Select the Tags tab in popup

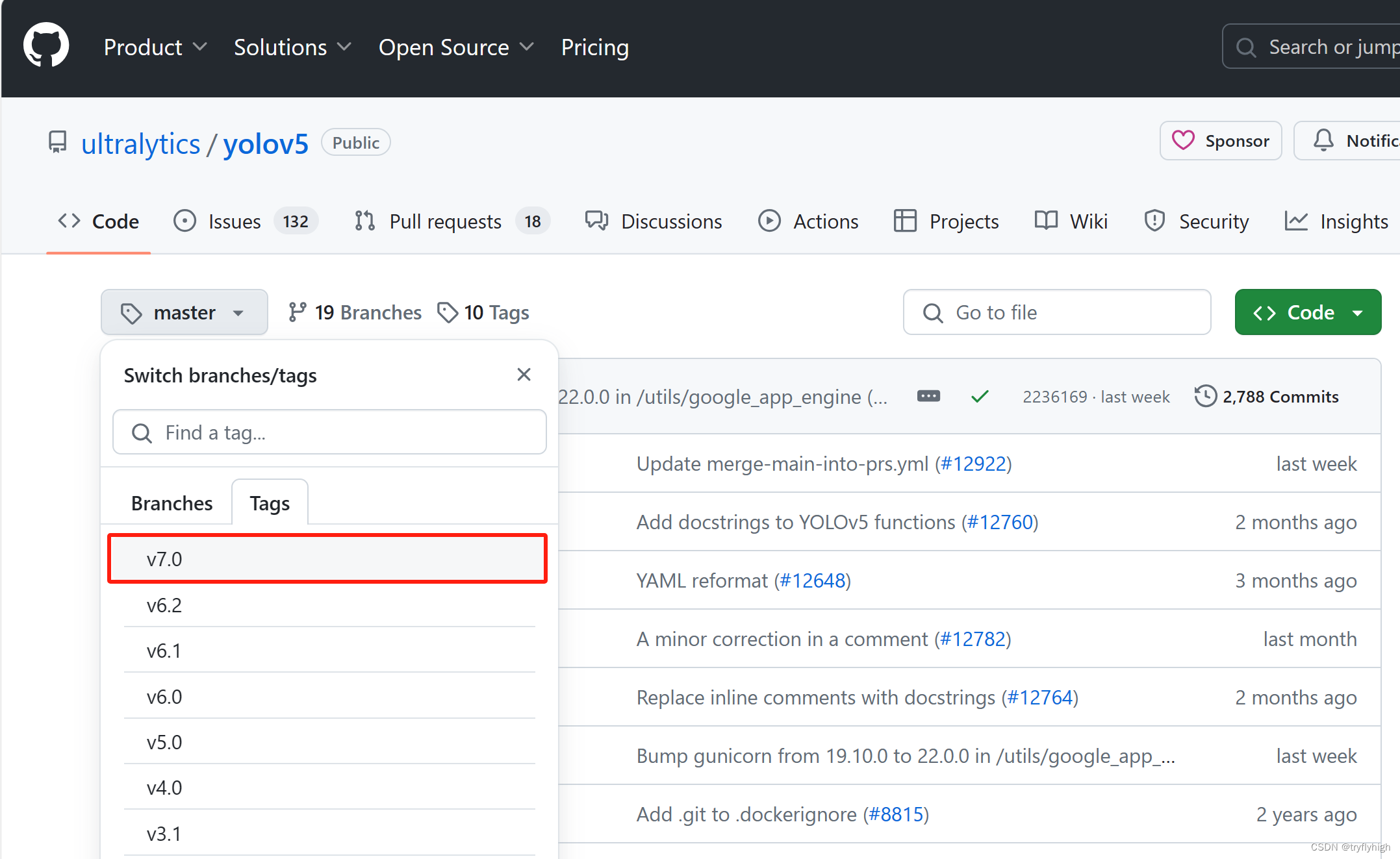(270, 503)
